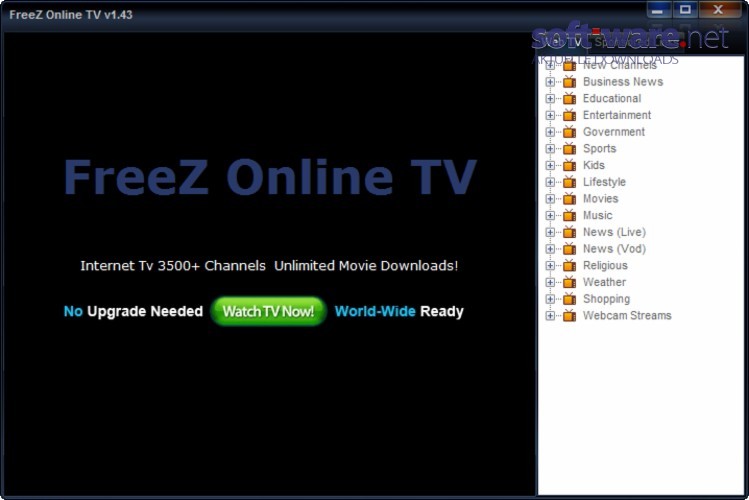Open the Webcam Streams plus box
The image size is (749, 500).
550,316
